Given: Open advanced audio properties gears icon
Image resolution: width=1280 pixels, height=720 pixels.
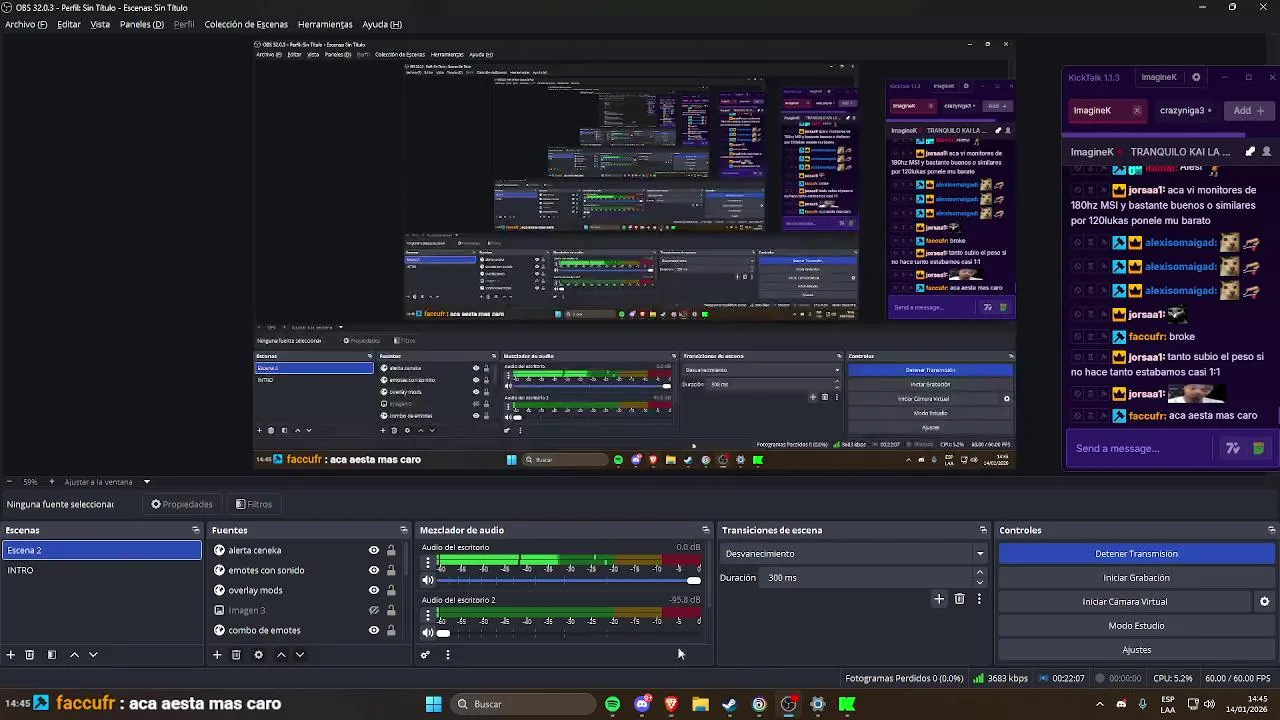Looking at the screenshot, I should click(x=425, y=655).
